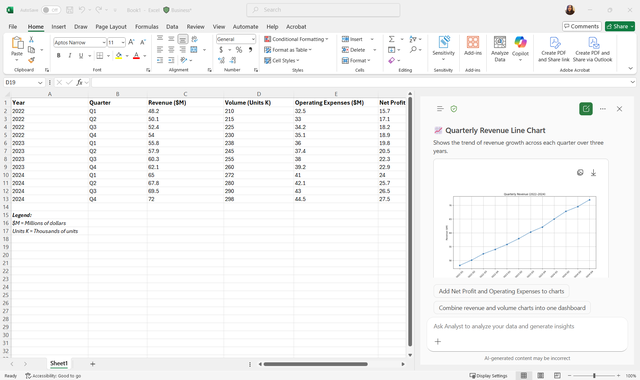Download the revenue chart image
This screenshot has height=380, width=640.
593,173
